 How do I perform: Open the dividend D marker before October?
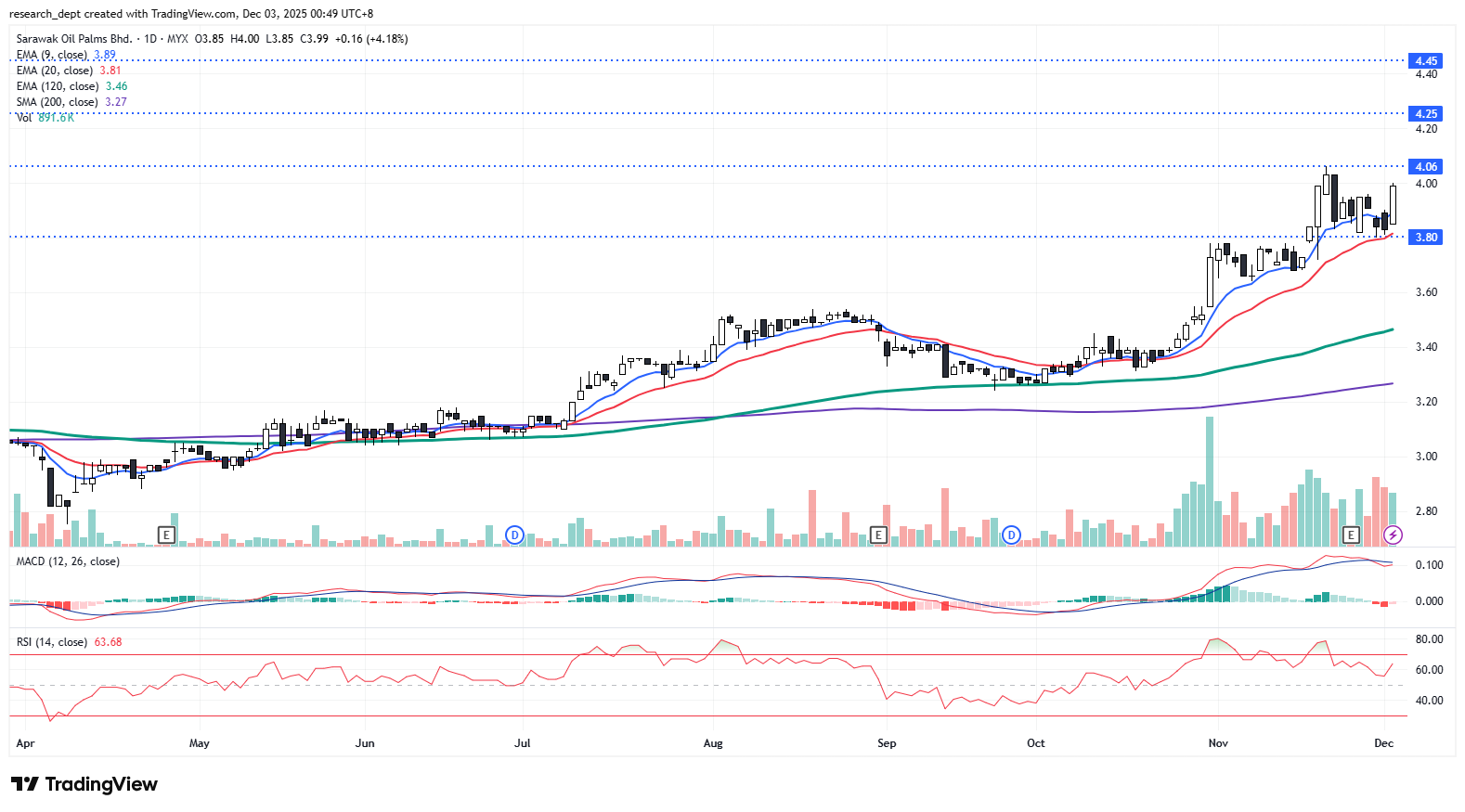coord(1011,535)
